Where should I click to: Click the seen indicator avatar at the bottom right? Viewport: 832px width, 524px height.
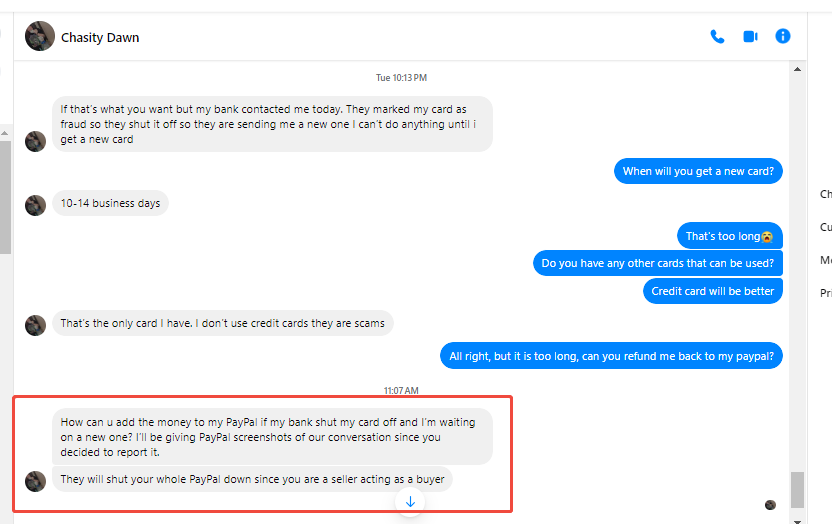[770, 505]
